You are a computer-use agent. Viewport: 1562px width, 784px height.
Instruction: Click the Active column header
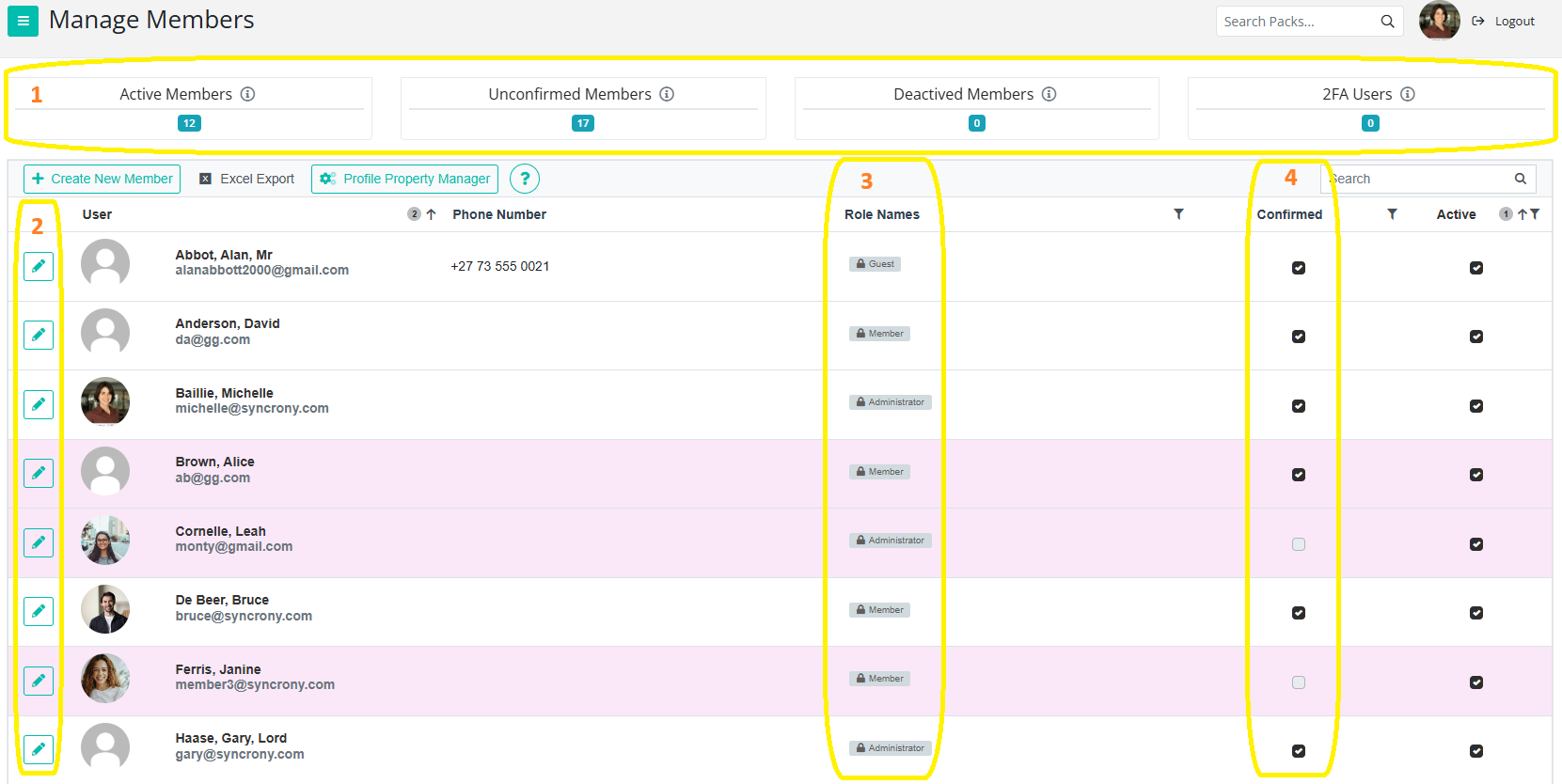pos(1456,214)
